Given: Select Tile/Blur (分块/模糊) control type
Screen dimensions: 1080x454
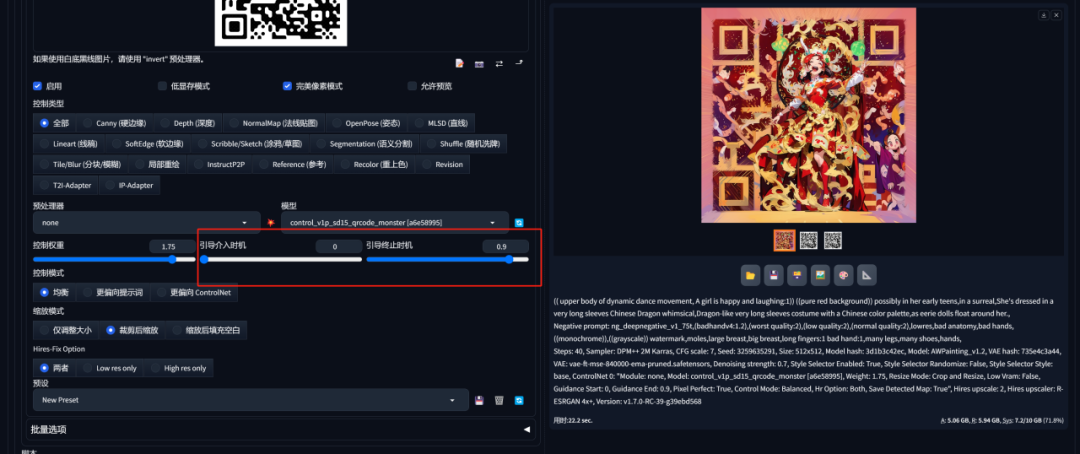Looking at the screenshot, I should [81, 165].
